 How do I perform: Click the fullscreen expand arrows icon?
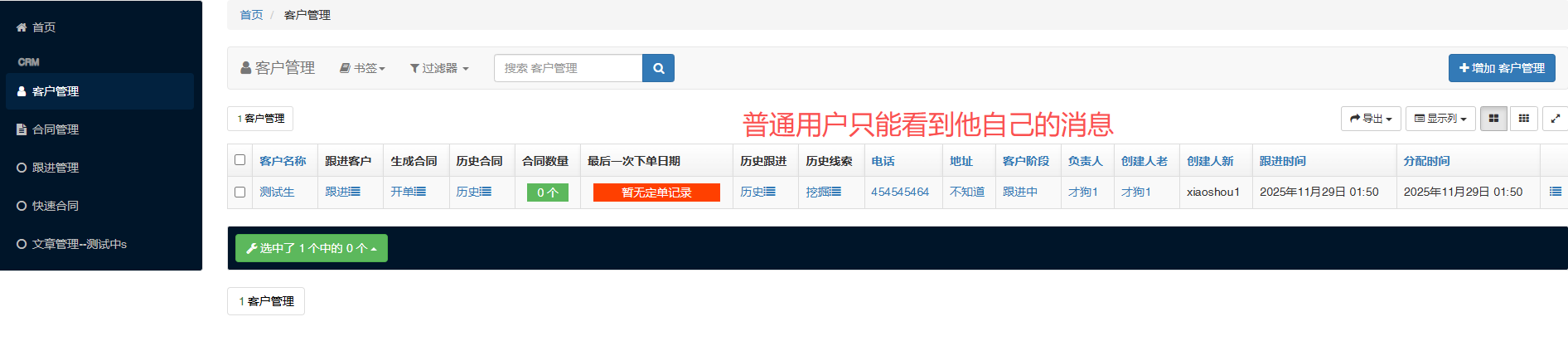coord(1555,119)
